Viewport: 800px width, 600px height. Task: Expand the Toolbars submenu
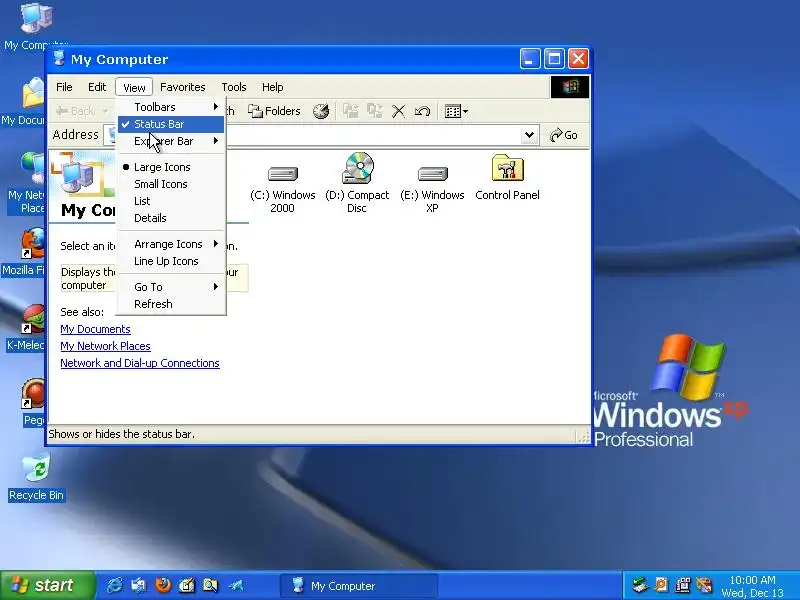(x=171, y=107)
